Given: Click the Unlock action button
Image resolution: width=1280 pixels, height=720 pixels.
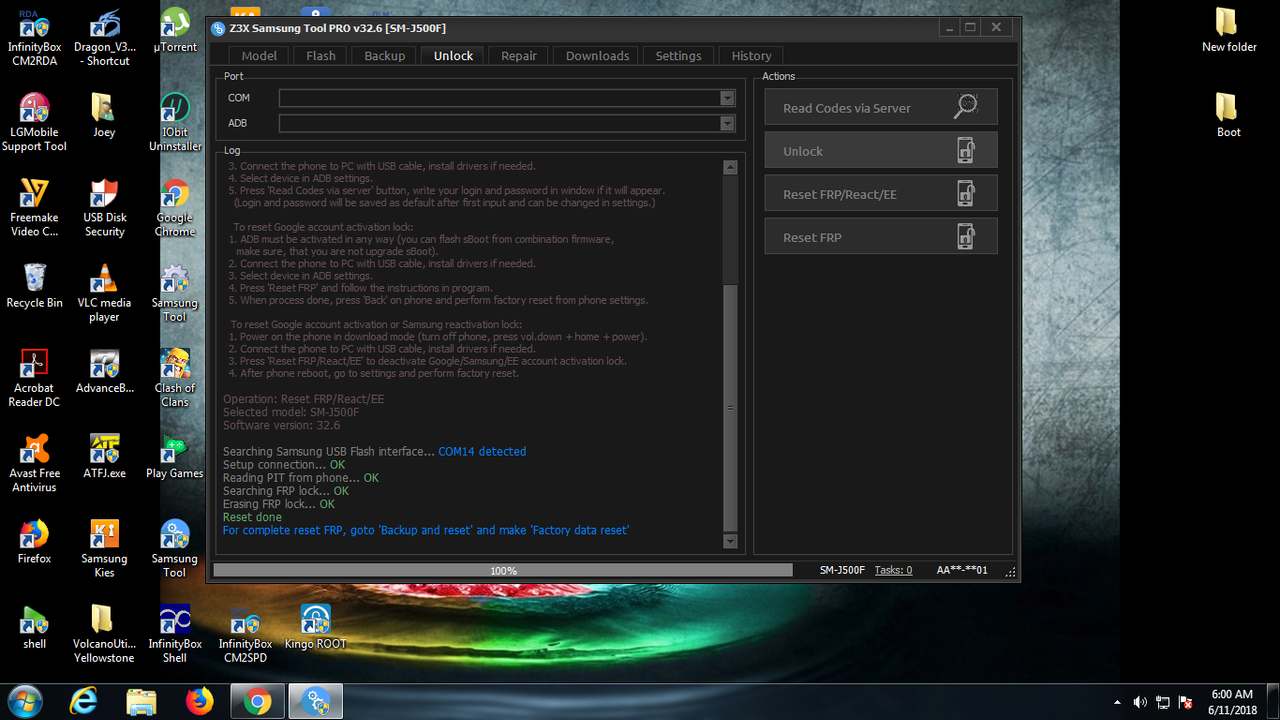Looking at the screenshot, I should coord(881,151).
